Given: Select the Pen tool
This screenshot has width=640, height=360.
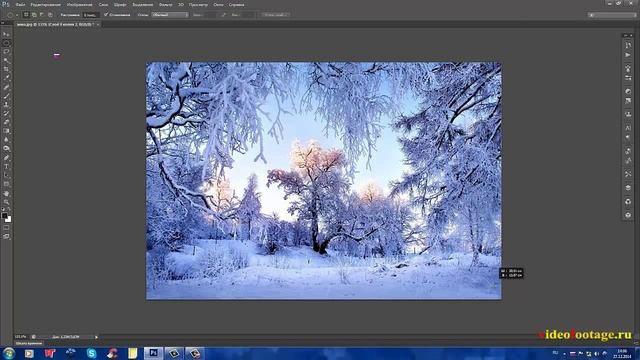Looking at the screenshot, I should [6, 158].
